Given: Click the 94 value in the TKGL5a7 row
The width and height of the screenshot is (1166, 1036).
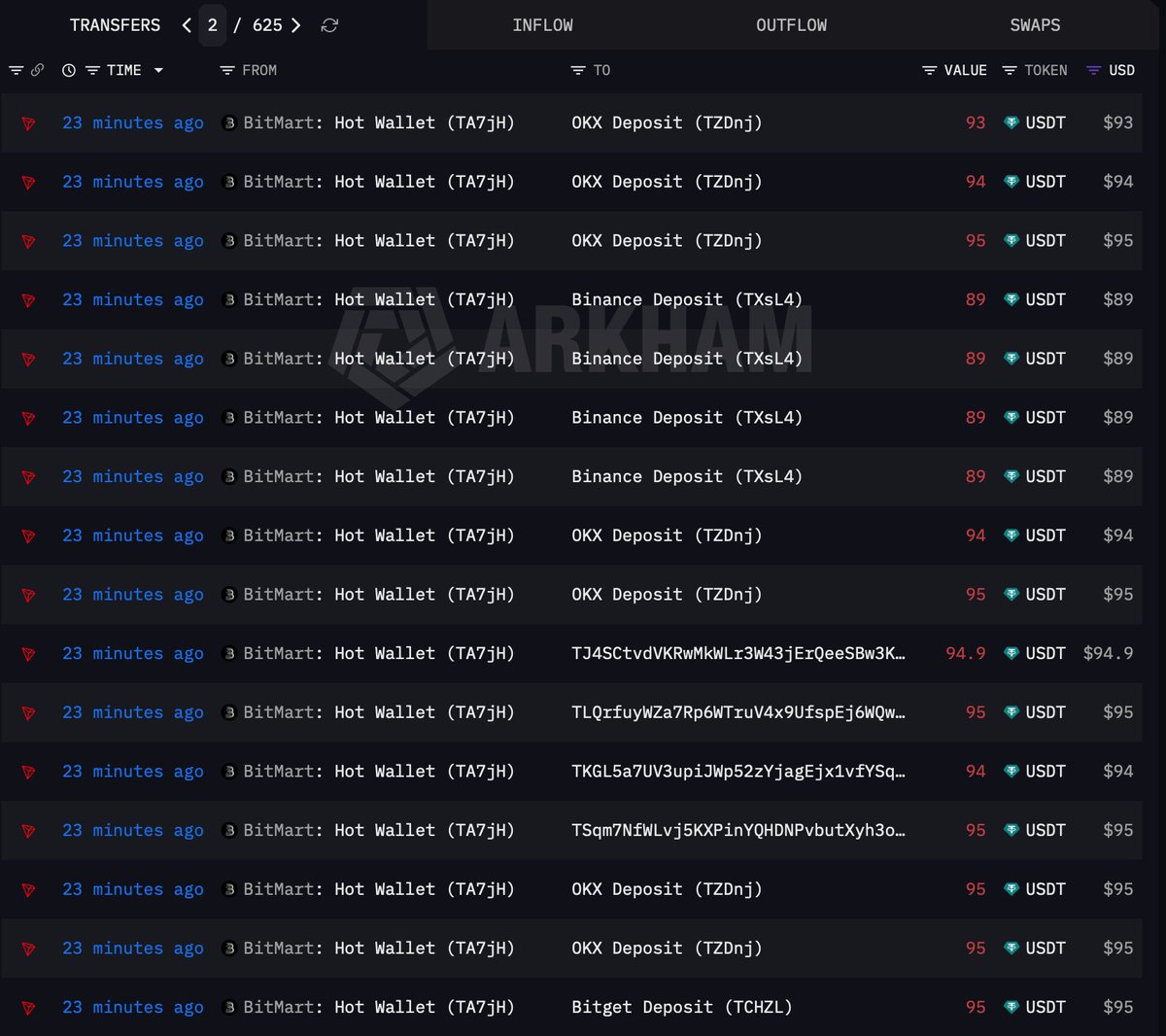Looking at the screenshot, I should (x=976, y=771).
